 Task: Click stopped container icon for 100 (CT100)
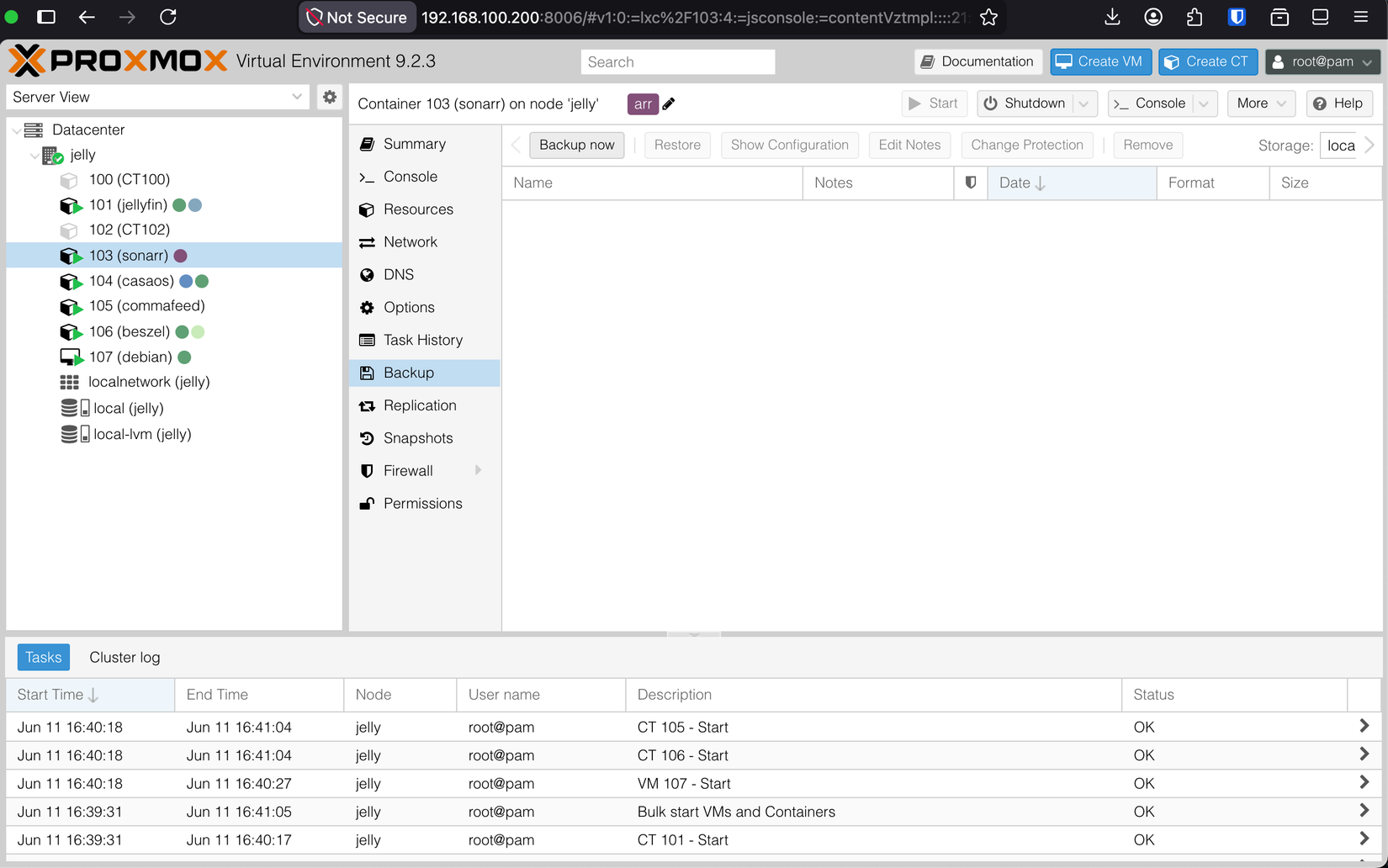click(x=69, y=180)
